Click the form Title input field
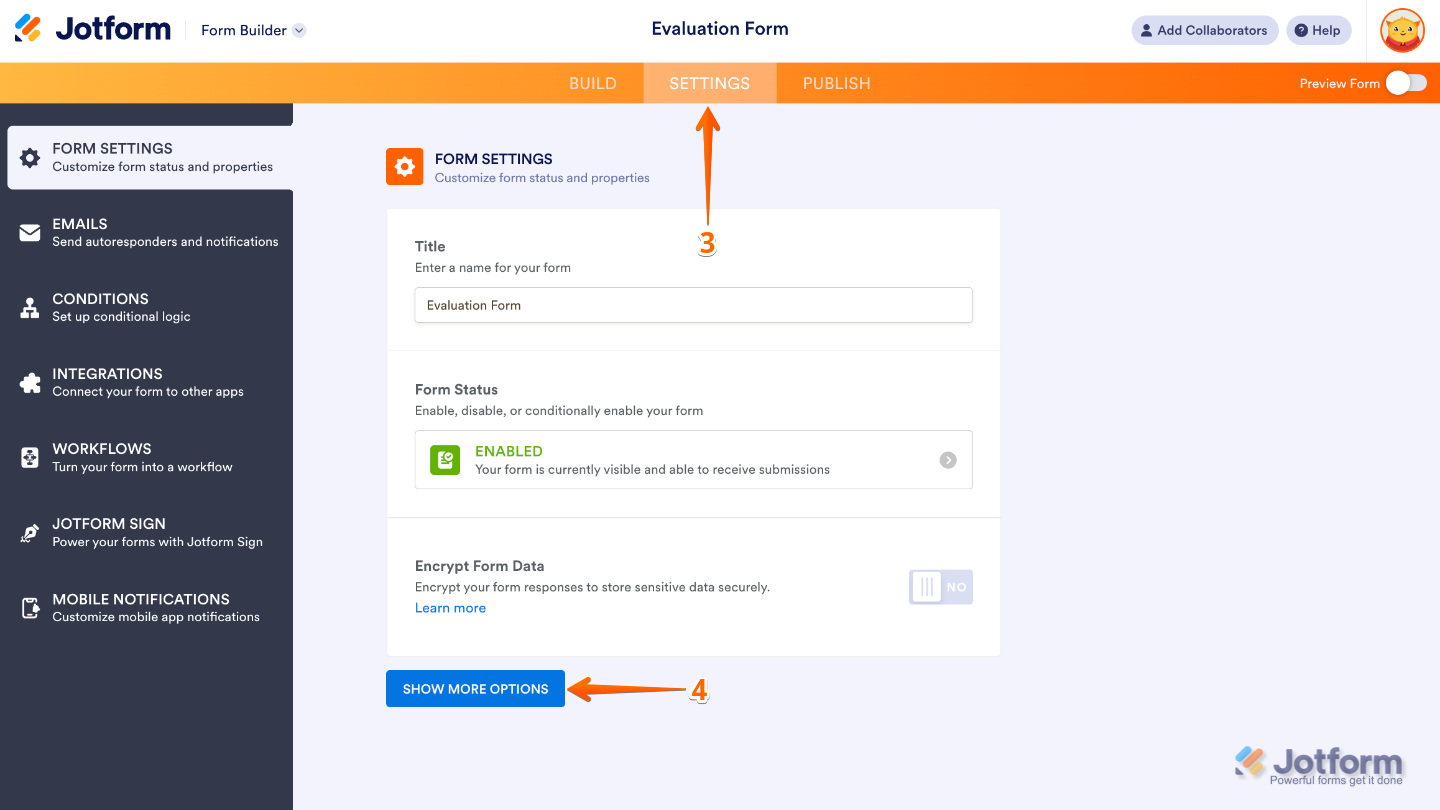Viewport: 1440px width, 810px height. pyautogui.click(x=693, y=305)
